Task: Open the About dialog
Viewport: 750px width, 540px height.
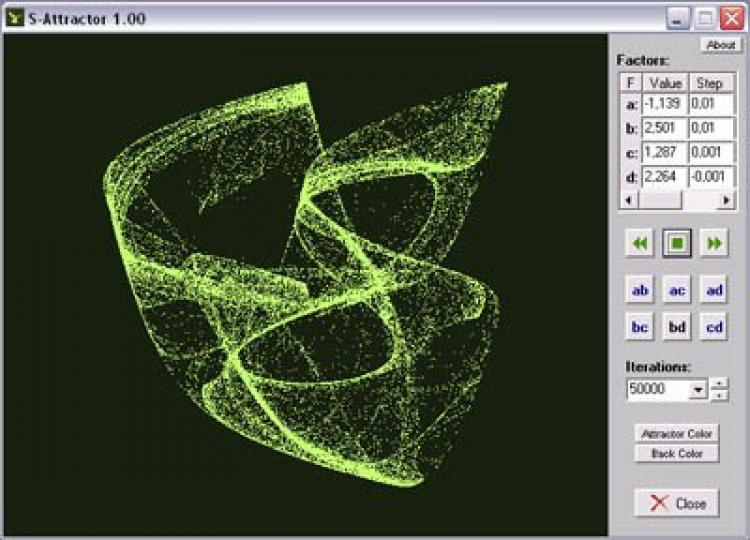Action: pos(721,45)
